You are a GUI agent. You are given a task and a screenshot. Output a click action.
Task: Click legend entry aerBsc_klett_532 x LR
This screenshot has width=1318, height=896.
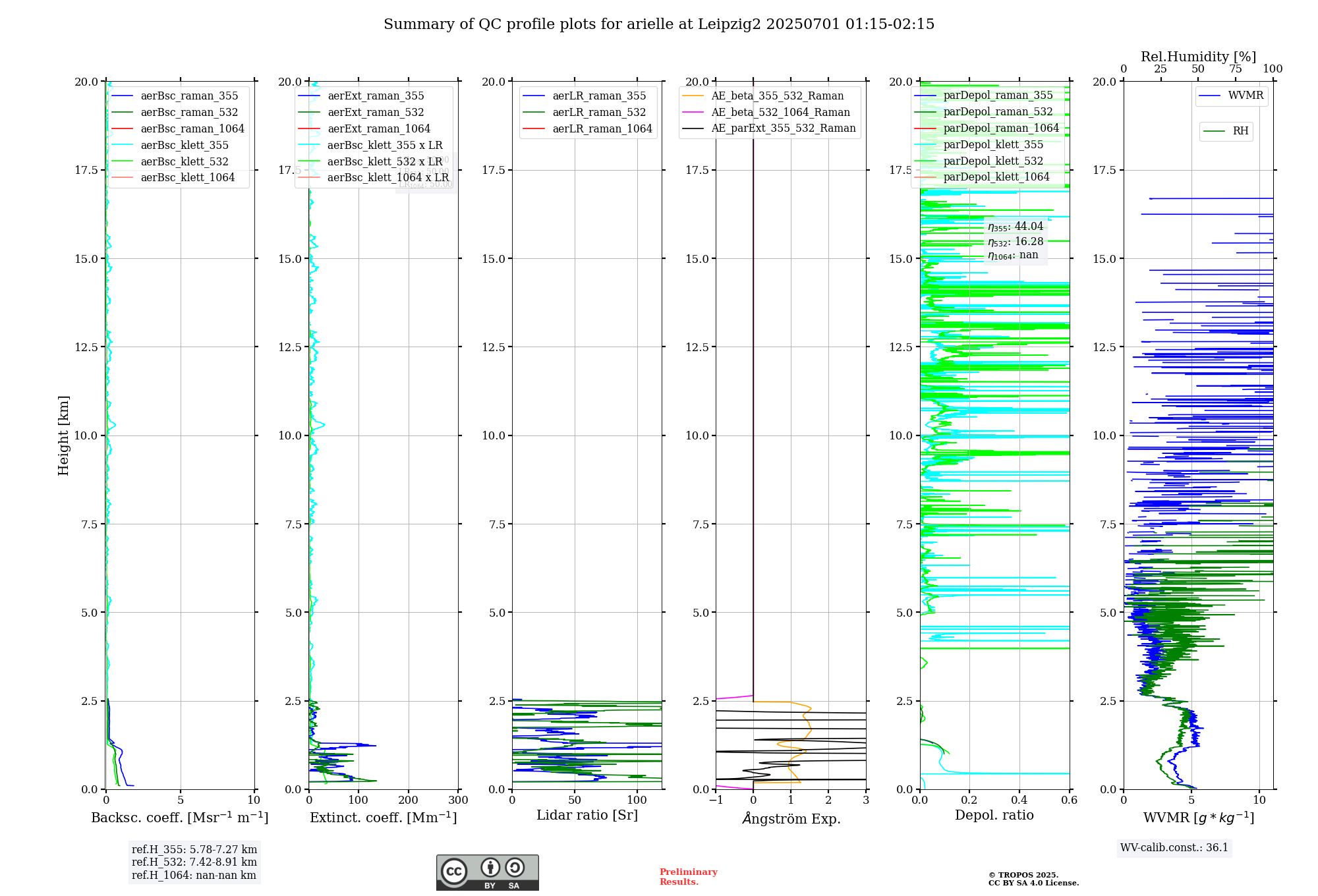pos(371,162)
